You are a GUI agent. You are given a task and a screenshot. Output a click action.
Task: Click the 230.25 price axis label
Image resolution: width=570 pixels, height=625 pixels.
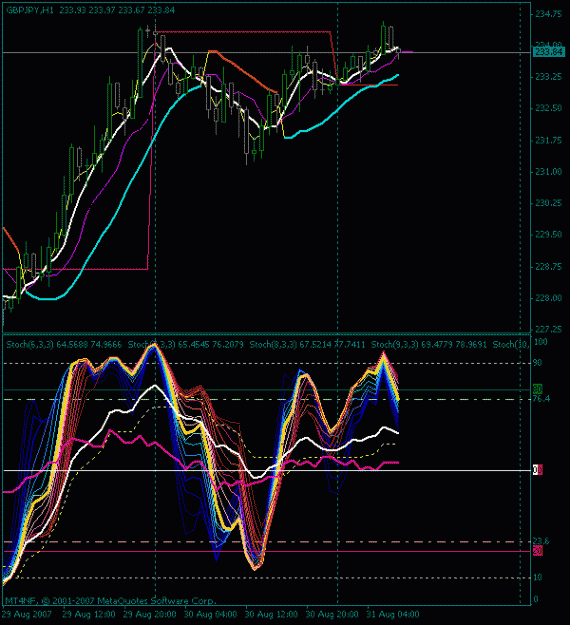(x=548, y=203)
